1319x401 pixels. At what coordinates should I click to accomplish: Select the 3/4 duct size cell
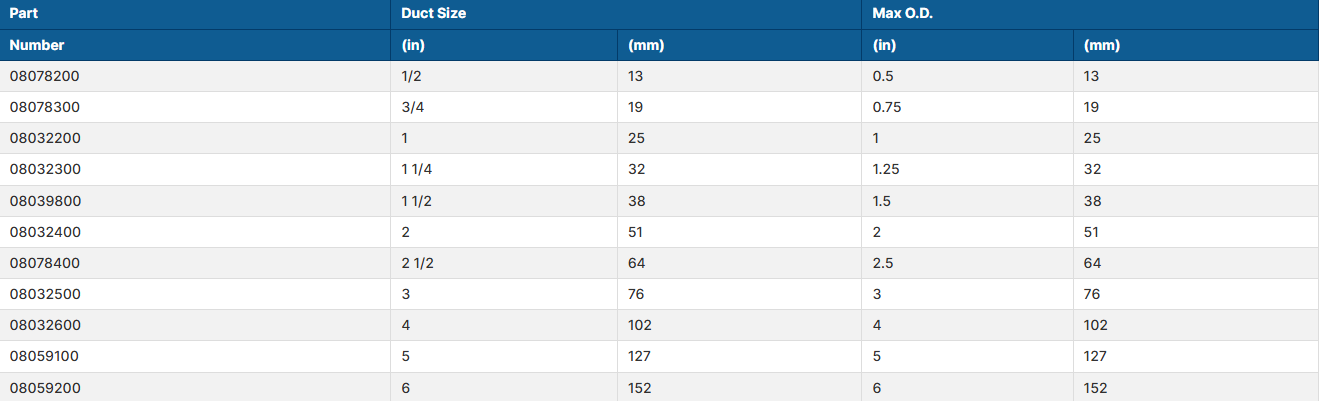[x=413, y=107]
